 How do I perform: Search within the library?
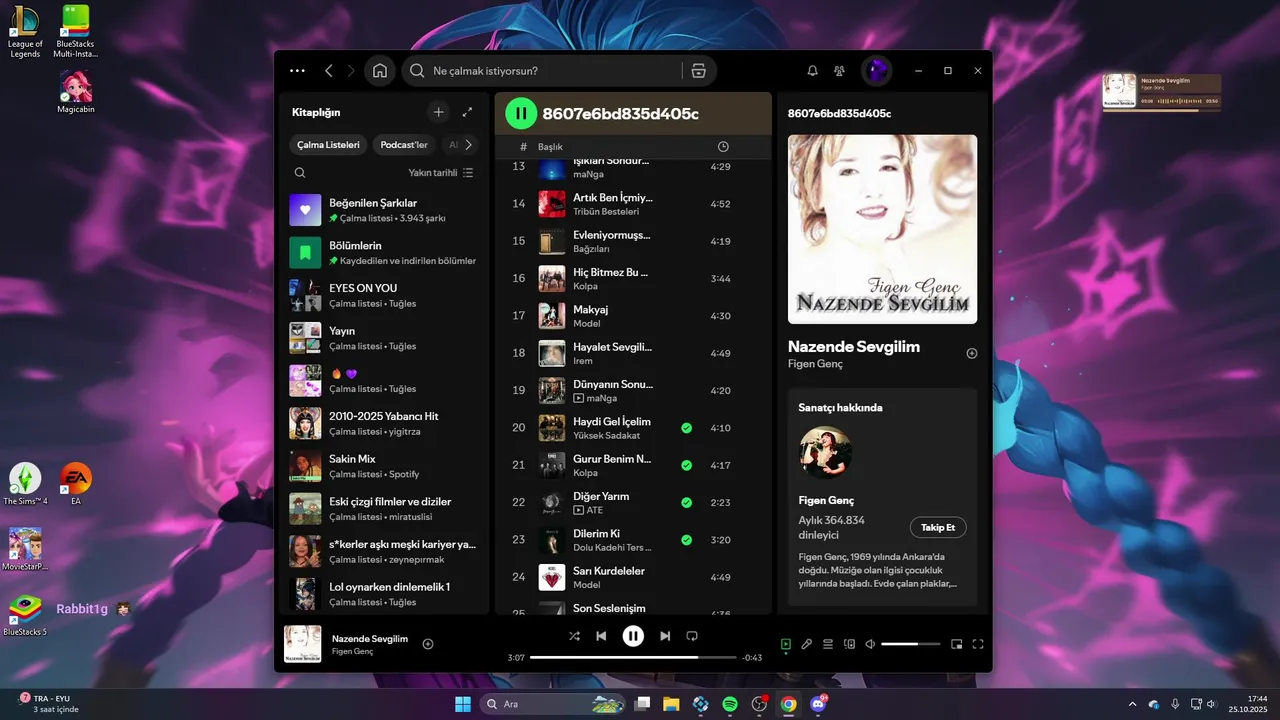coord(300,172)
